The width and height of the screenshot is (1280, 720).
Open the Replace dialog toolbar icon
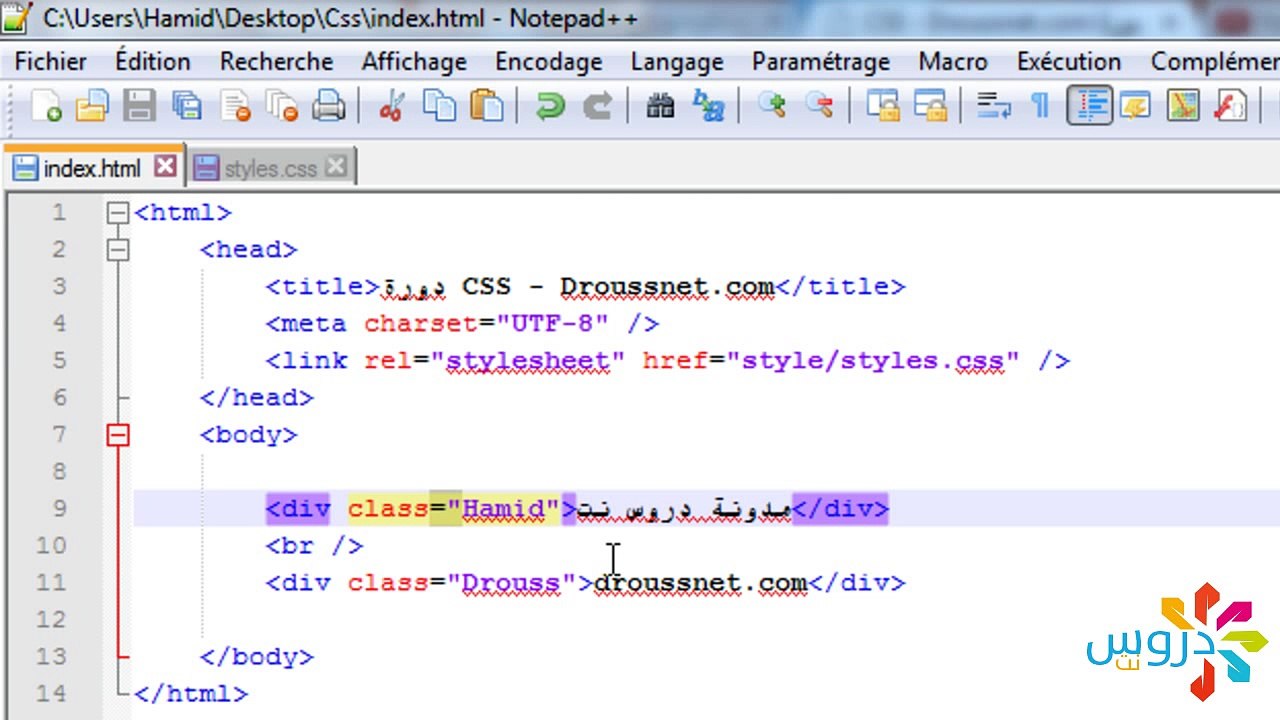708,105
